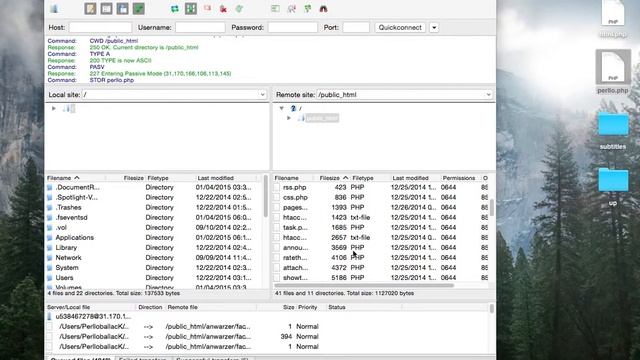Click the Applications folder icon in local list
The image size is (640, 360).
point(50,238)
